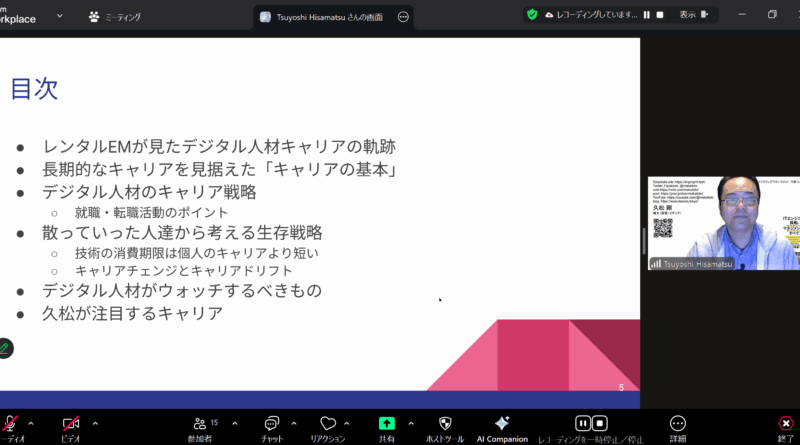Open more options for the shared screen tab
Image resolution: width=800 pixels, height=445 pixels.
coord(403,17)
